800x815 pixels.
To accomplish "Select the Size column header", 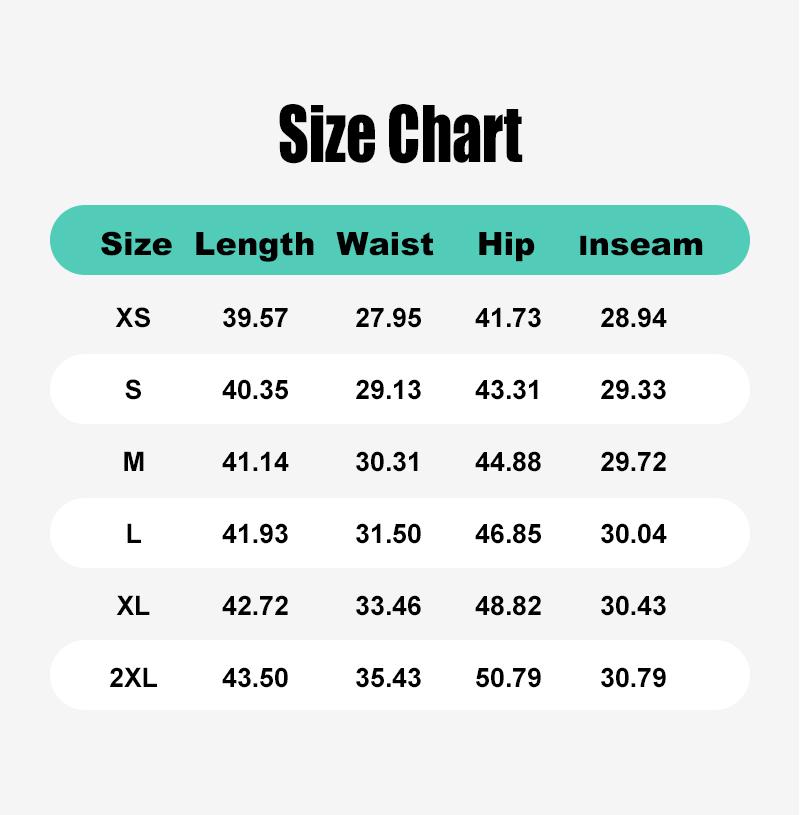I will click(x=136, y=244).
